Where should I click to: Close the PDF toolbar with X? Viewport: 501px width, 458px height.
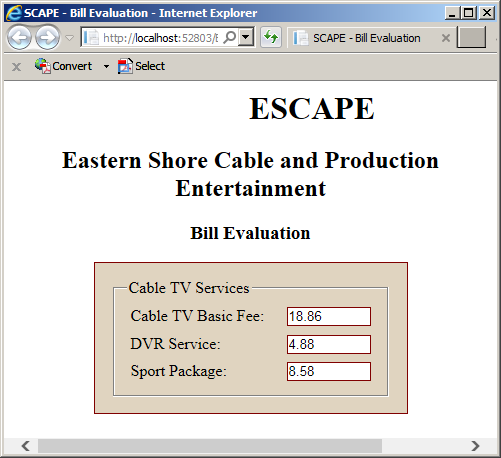click(x=16, y=67)
